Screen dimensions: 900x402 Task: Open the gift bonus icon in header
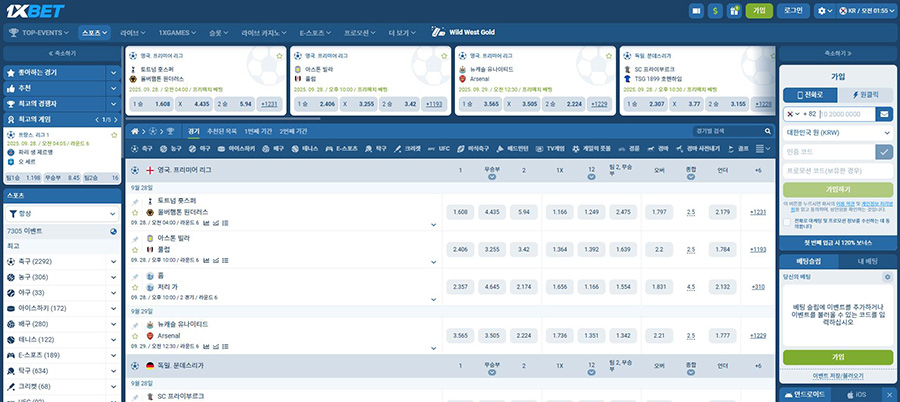[734, 11]
